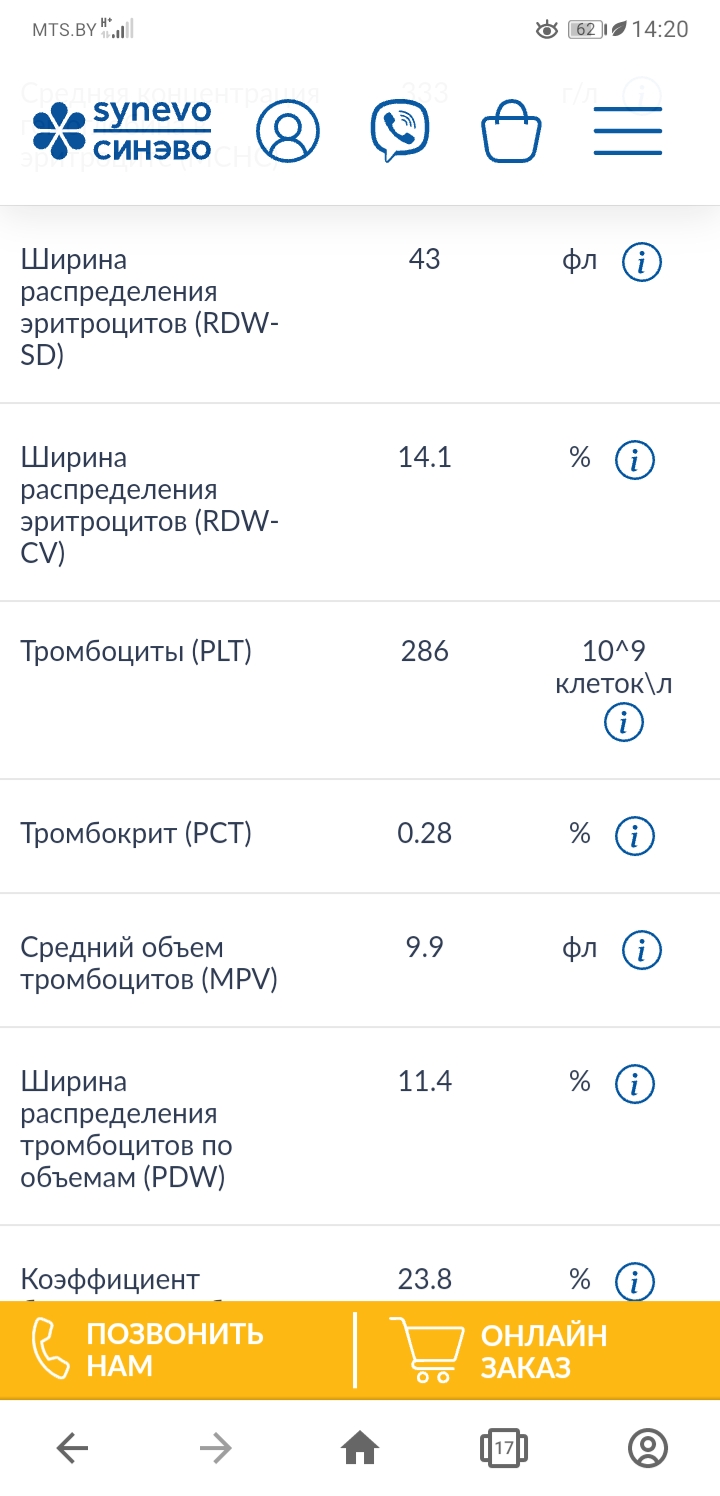The height and width of the screenshot is (1496, 720).
Task: Open the hamburger navigation menu
Action: (628, 131)
